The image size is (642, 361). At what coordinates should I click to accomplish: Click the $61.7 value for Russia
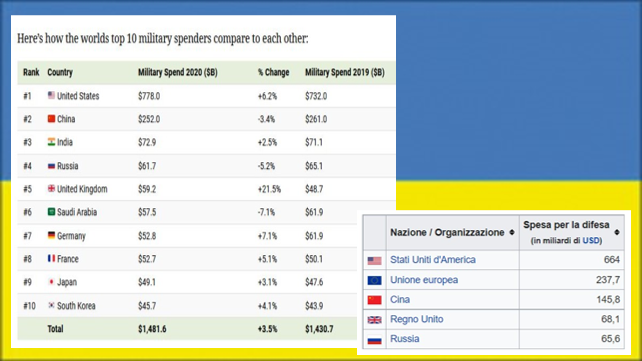[147, 166]
